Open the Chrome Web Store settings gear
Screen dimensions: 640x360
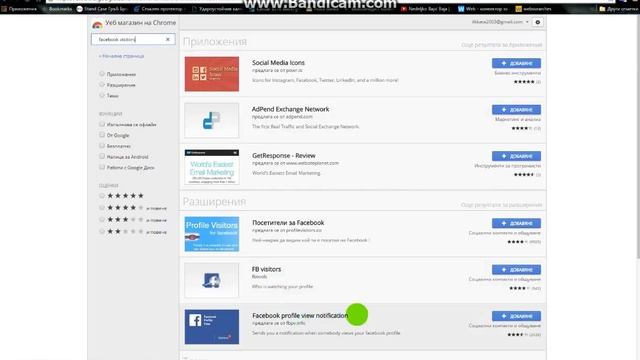(x=538, y=22)
